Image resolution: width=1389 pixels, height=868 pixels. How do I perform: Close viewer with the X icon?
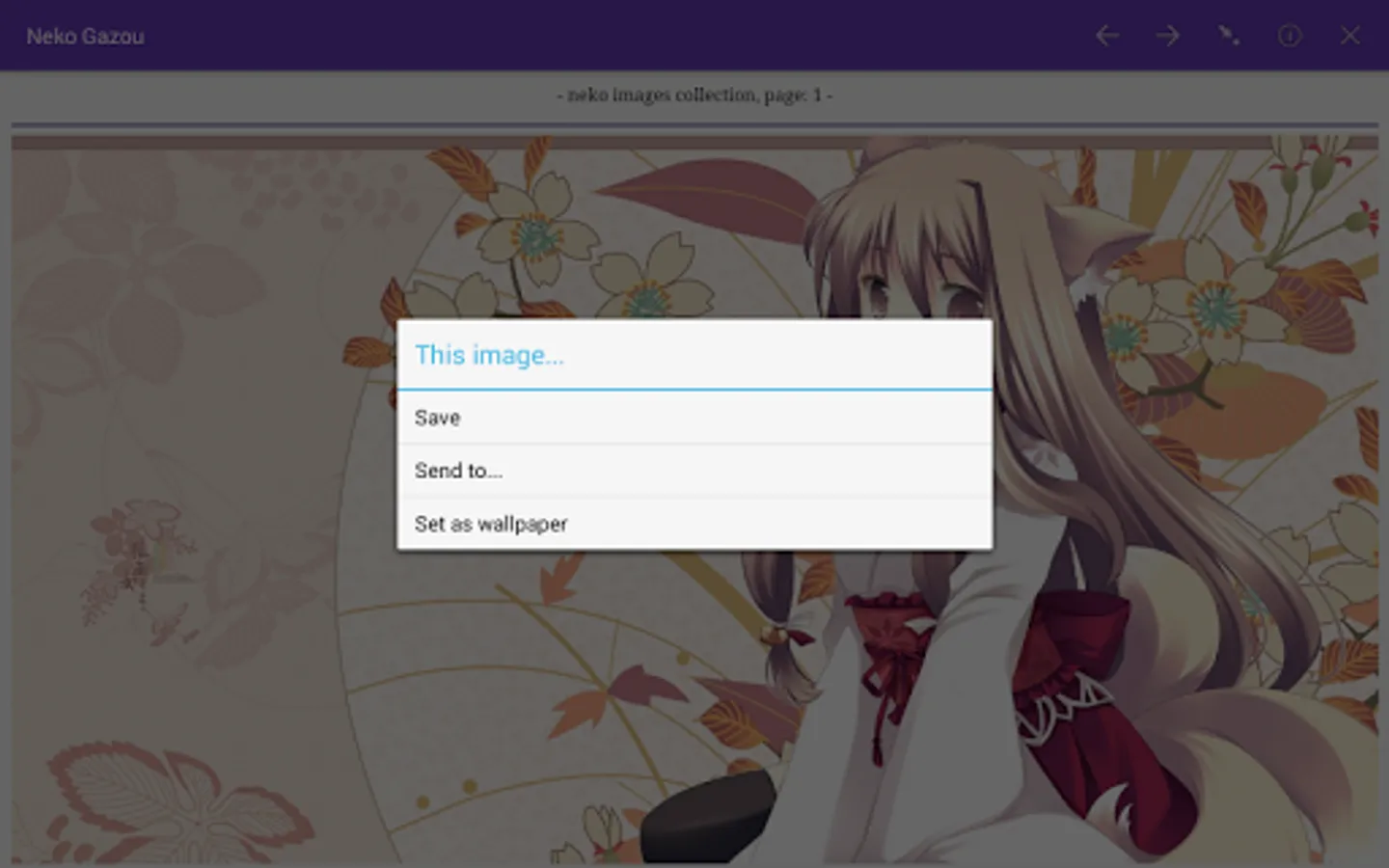pyautogui.click(x=1350, y=36)
